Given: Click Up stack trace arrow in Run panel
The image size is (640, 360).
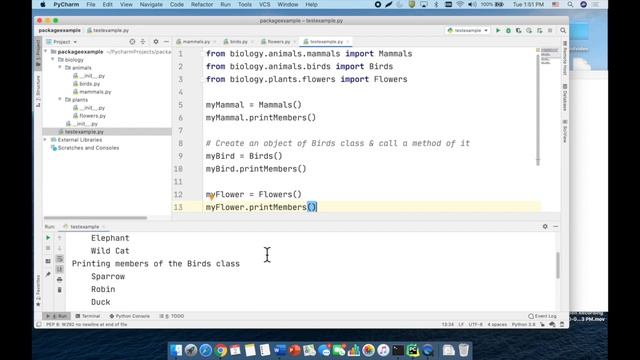Looking at the screenshot, I should click(60, 238).
